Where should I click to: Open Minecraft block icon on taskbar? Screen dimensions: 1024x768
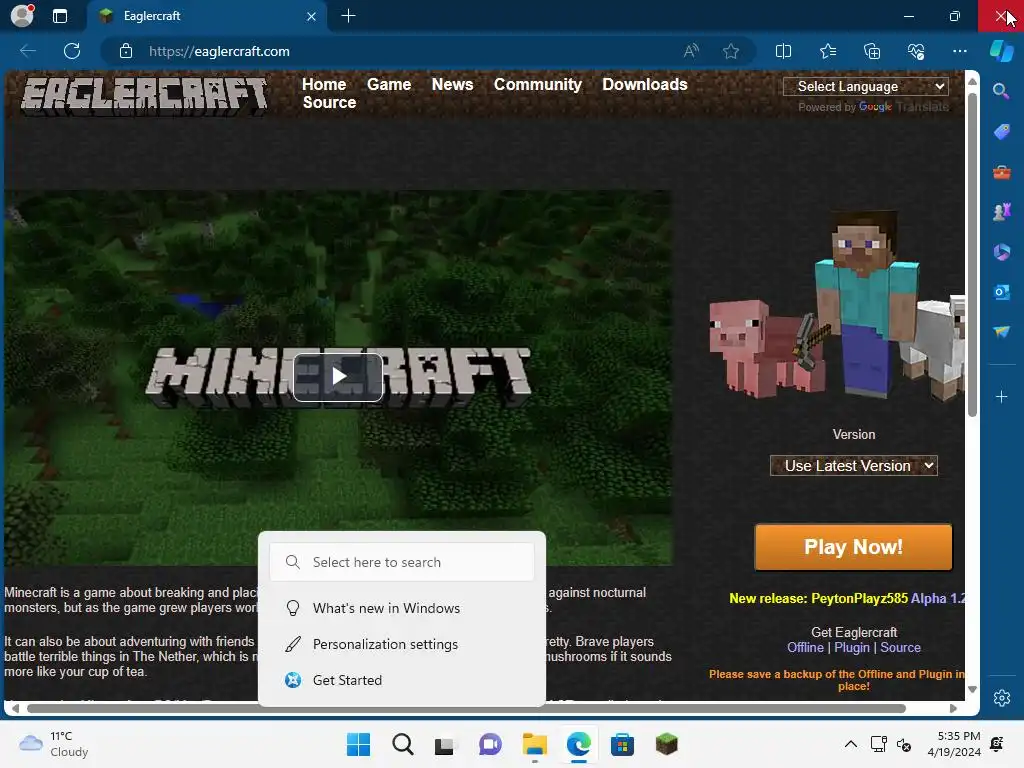[x=666, y=744]
